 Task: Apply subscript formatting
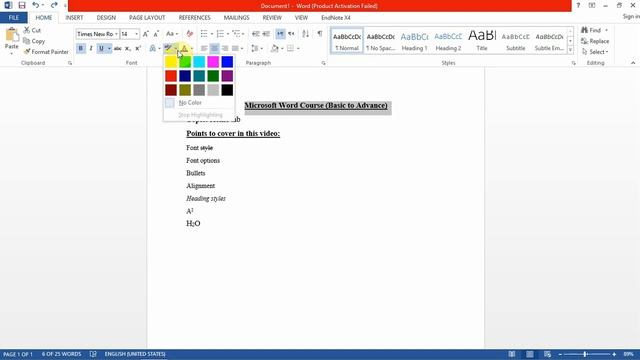click(127, 49)
